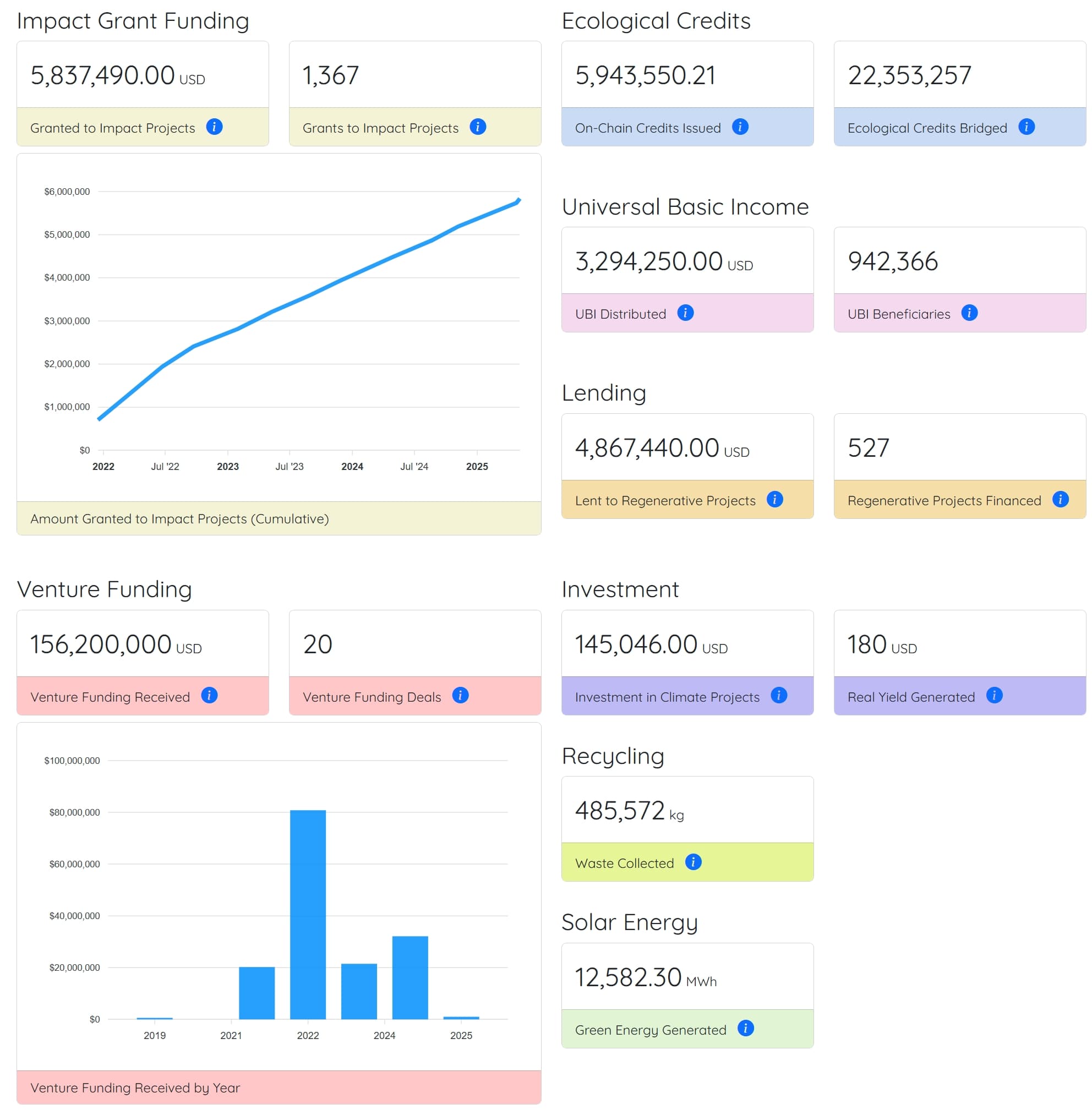The image size is (1092, 1115).
Task: Show Real Yield Generated info tooltip icon
Action: coord(995,695)
